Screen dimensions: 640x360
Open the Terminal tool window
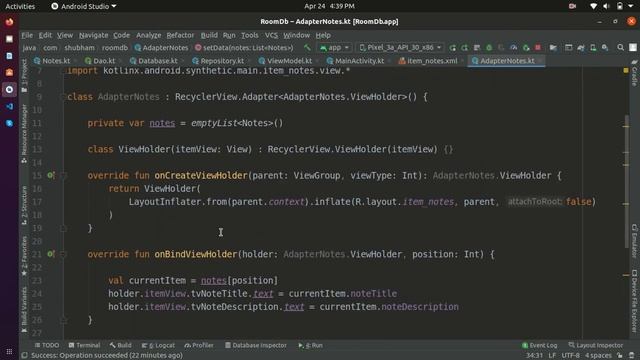(84, 345)
